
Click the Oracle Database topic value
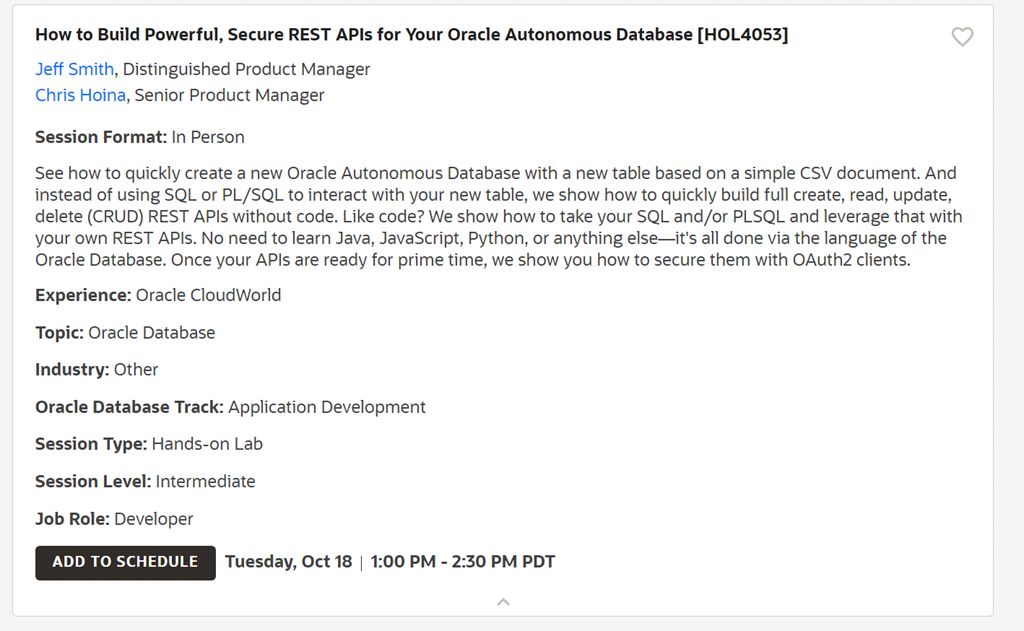[151, 332]
